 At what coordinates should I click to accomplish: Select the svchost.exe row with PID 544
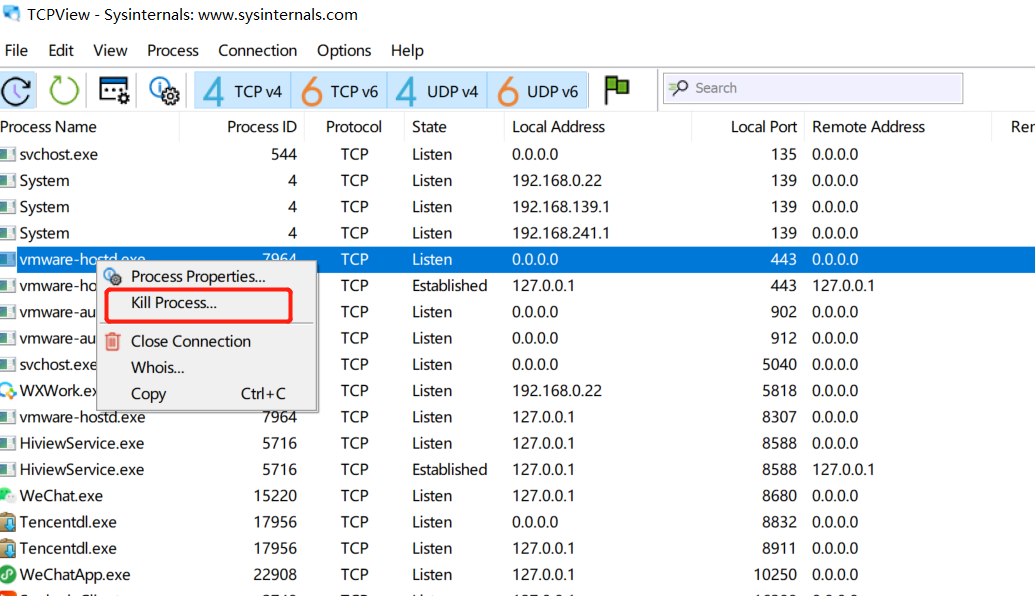click(x=518, y=154)
